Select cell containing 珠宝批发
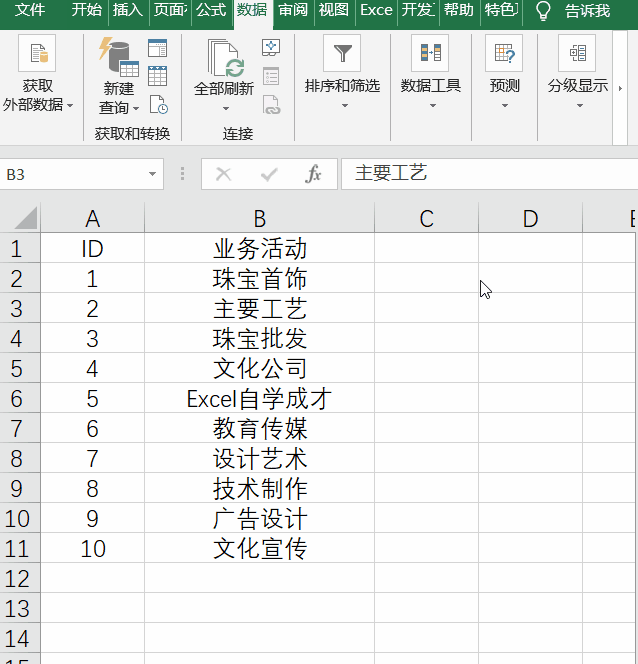Image resolution: width=638 pixels, height=664 pixels. [x=260, y=338]
